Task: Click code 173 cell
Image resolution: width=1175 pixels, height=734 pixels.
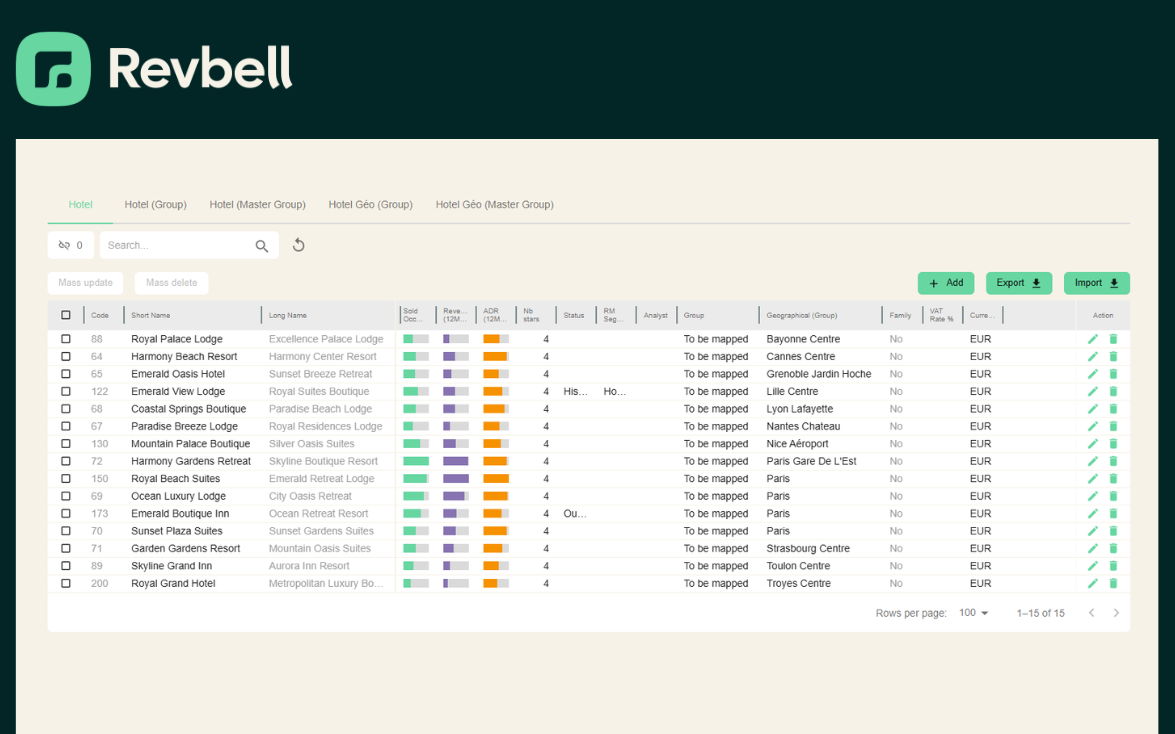Action: click(100, 514)
